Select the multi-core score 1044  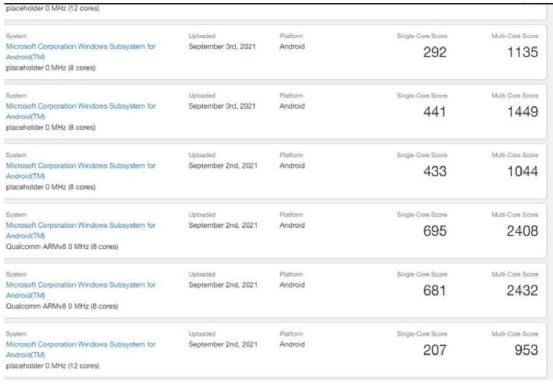[x=523, y=172]
